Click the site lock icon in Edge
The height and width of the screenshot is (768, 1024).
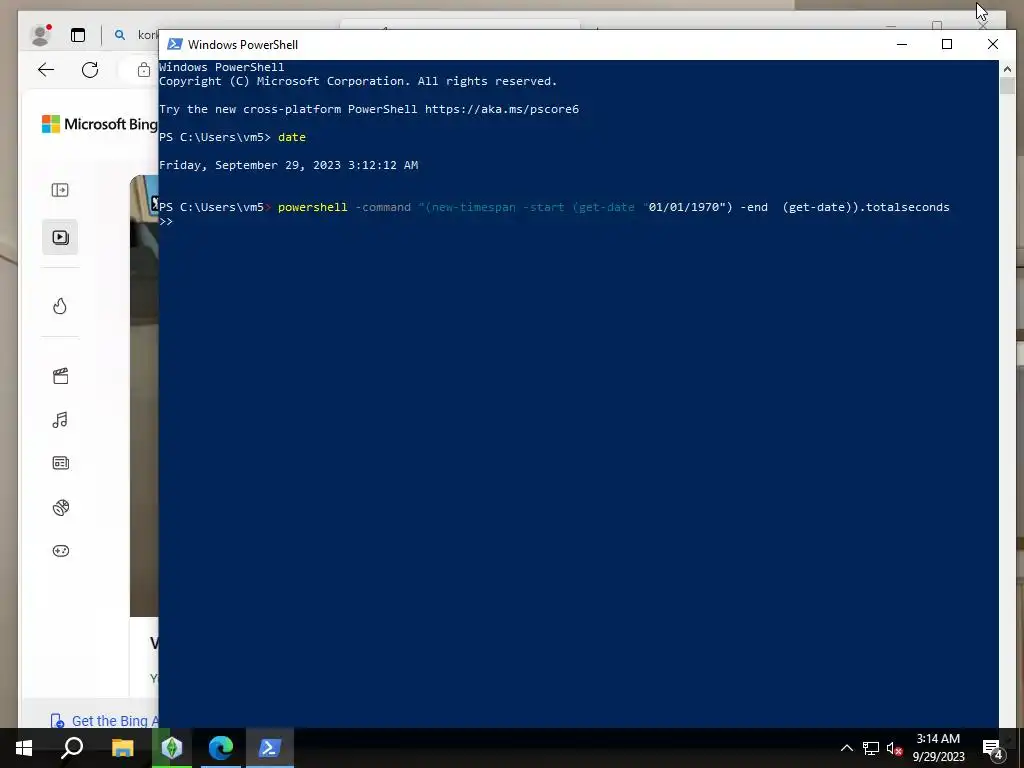click(144, 70)
